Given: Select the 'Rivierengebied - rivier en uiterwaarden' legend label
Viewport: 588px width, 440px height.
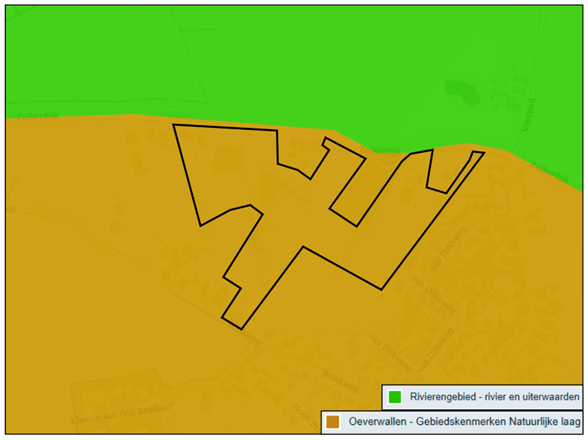Looking at the screenshot, I should [x=494, y=397].
